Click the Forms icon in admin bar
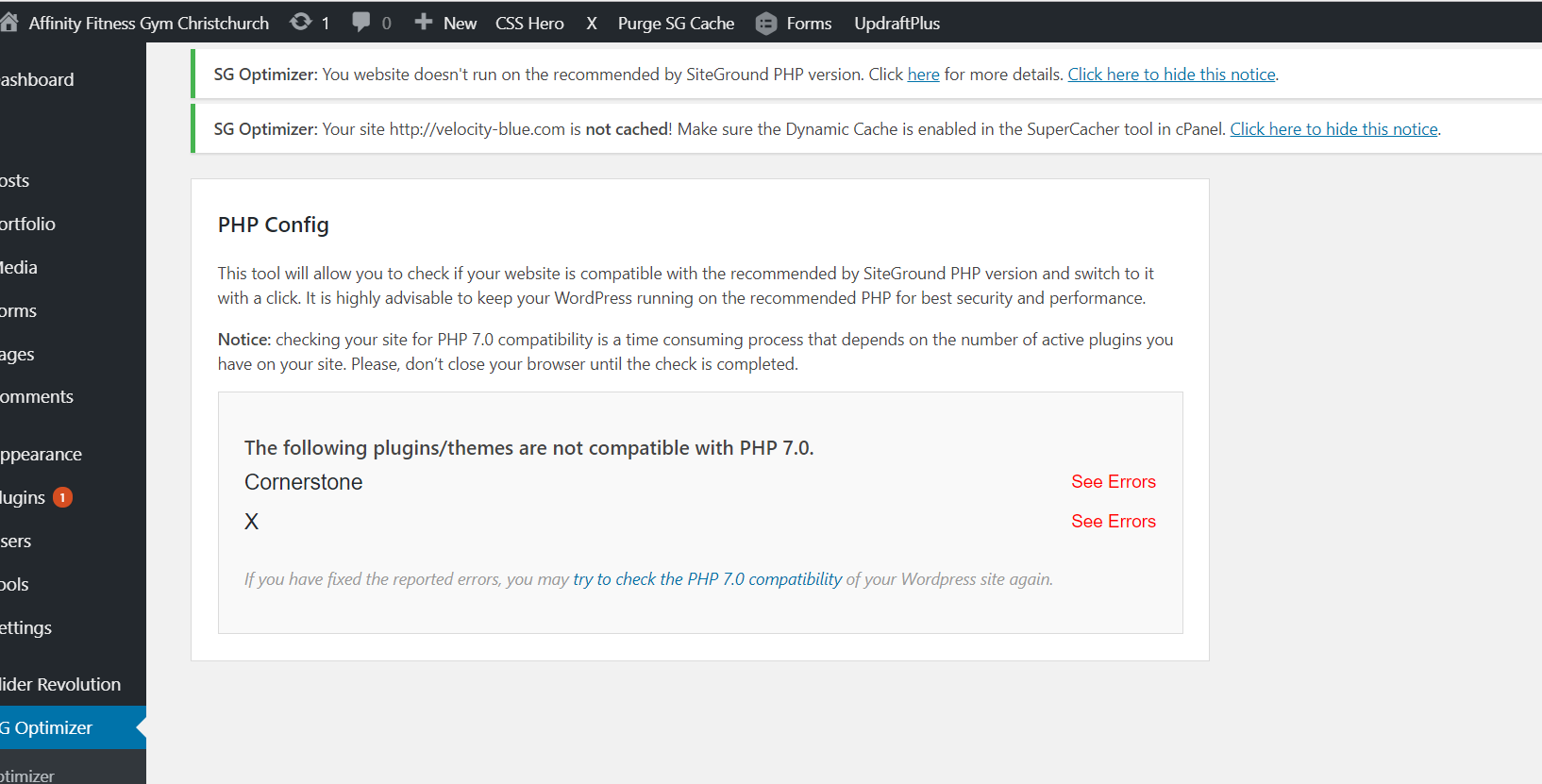This screenshot has width=1542, height=784. point(766,24)
